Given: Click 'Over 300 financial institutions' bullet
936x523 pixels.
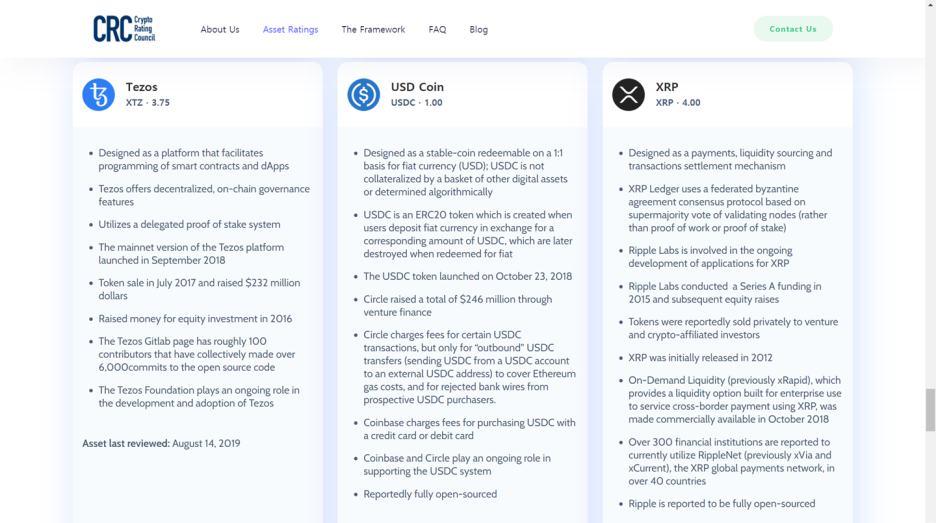Looking at the screenshot, I should click(731, 462).
